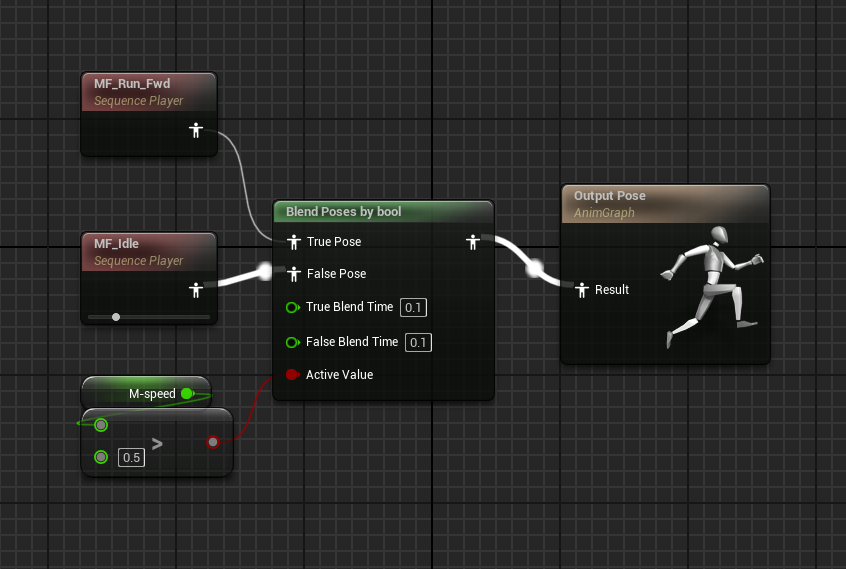
Task: Click the True Blend Time value field 0.1
Action: coord(413,307)
